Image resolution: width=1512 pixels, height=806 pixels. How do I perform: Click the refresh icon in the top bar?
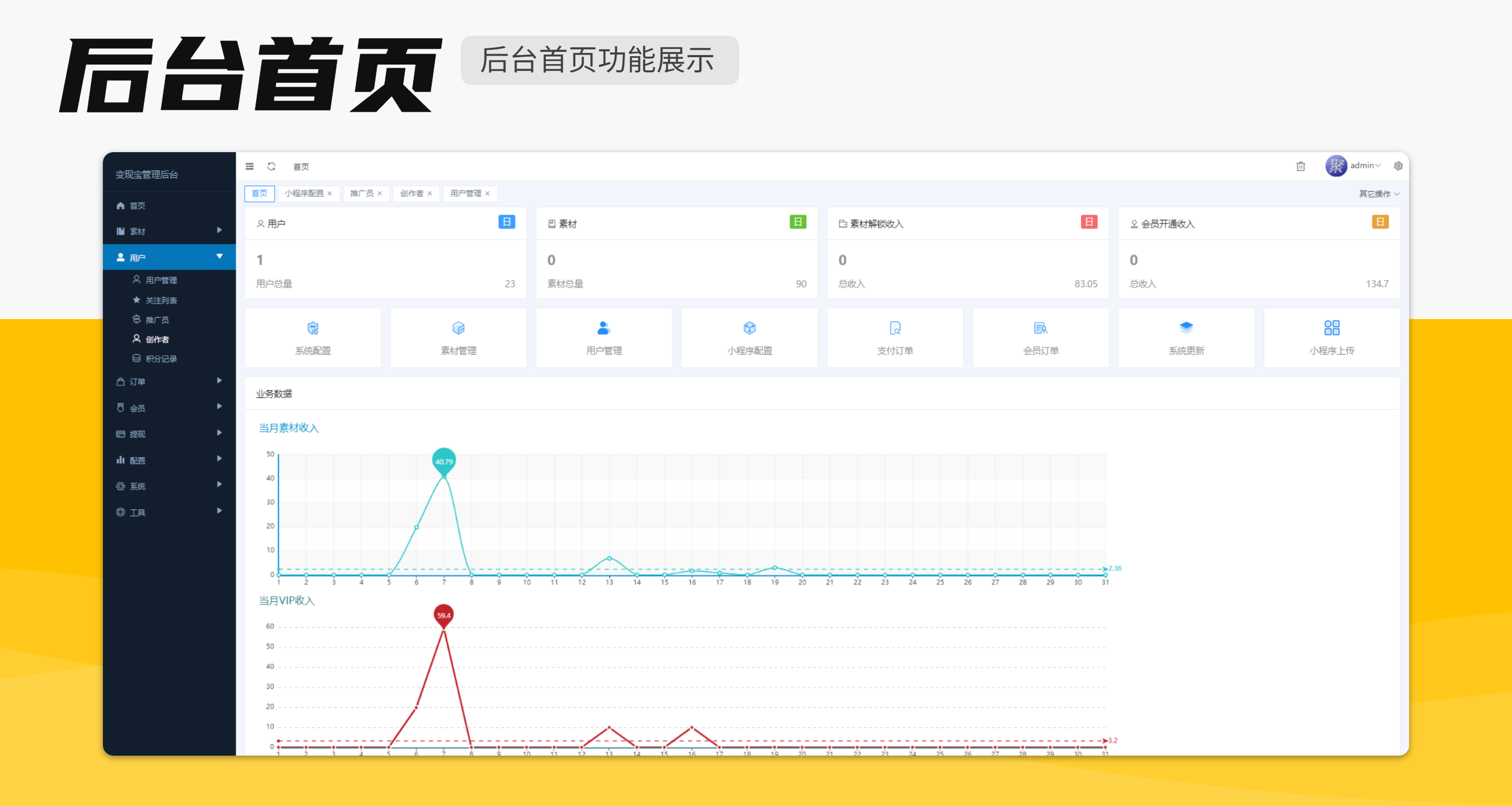(272, 166)
